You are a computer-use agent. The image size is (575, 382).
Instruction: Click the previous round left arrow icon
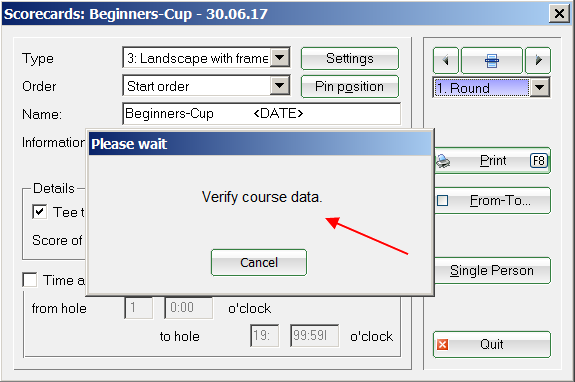tap(446, 60)
